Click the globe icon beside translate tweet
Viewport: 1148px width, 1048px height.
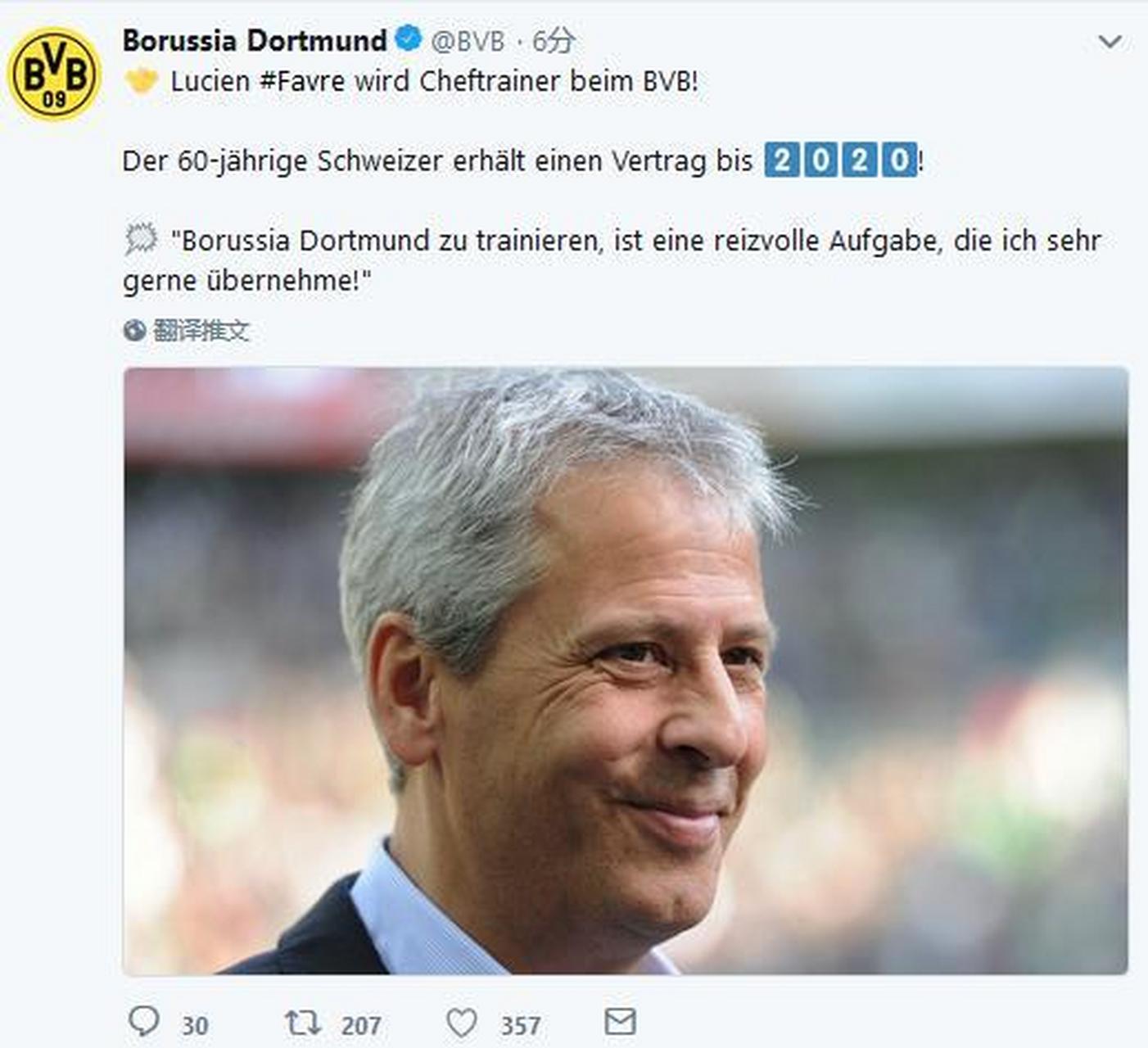134,331
